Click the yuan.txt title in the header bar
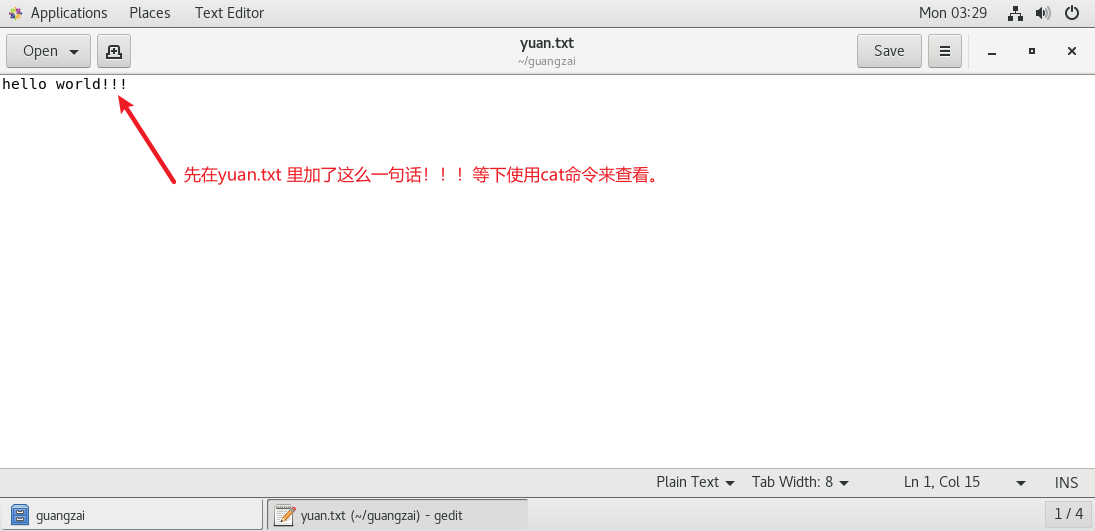This screenshot has width=1095, height=531. pyautogui.click(x=547, y=43)
